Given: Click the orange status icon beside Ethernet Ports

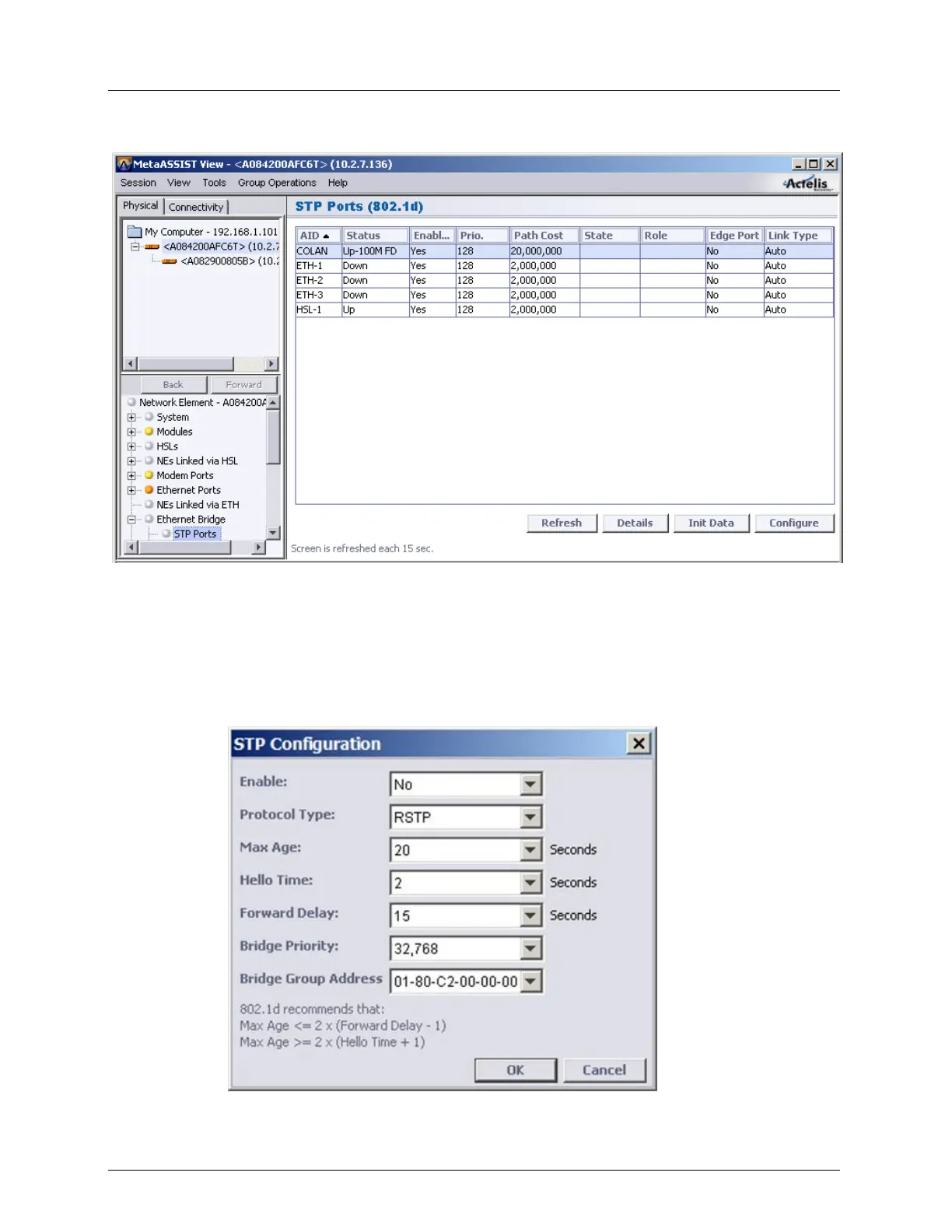Looking at the screenshot, I should click(149, 490).
